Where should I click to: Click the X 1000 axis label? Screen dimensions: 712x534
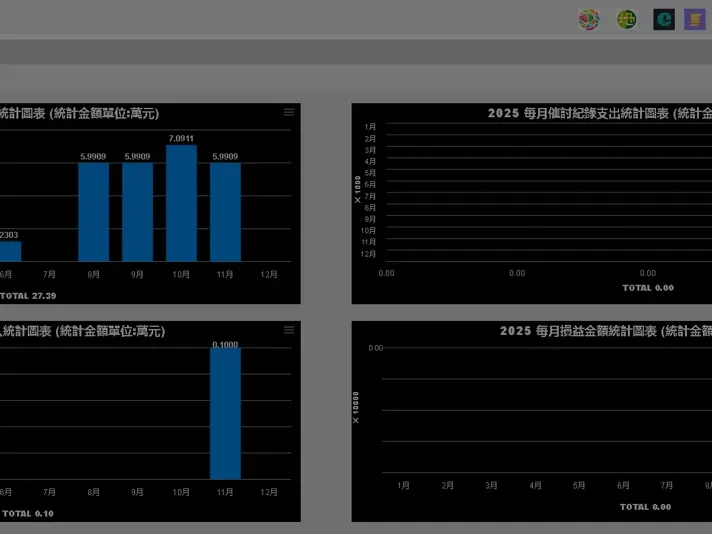pyautogui.click(x=358, y=189)
